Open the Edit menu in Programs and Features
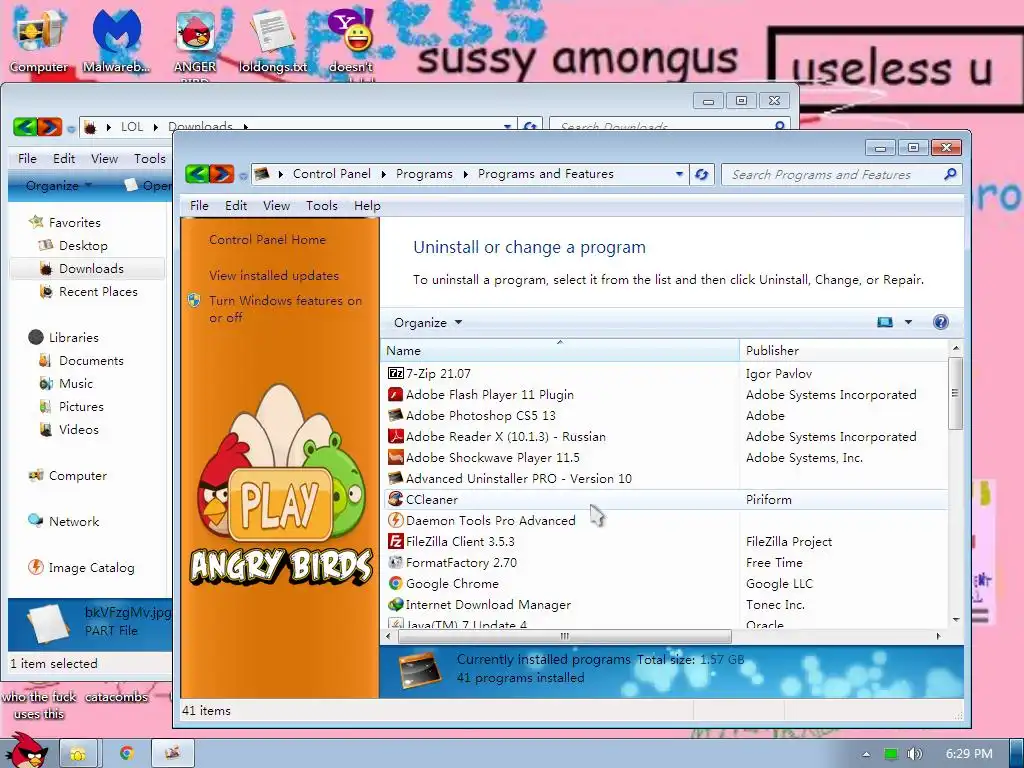Screen dimensions: 1024x768 [x=236, y=206]
